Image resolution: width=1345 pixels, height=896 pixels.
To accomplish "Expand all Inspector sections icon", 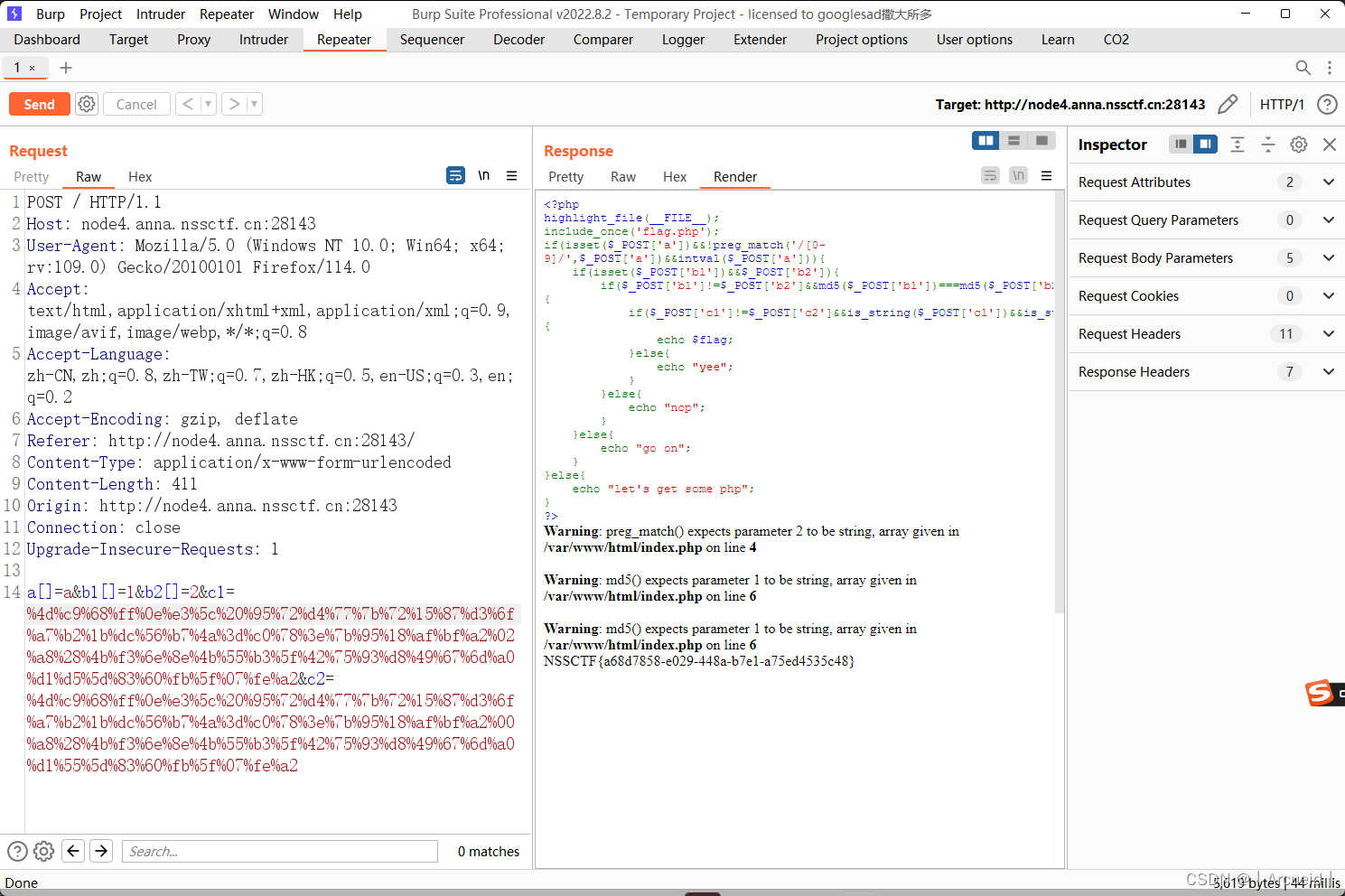I will 1238,145.
